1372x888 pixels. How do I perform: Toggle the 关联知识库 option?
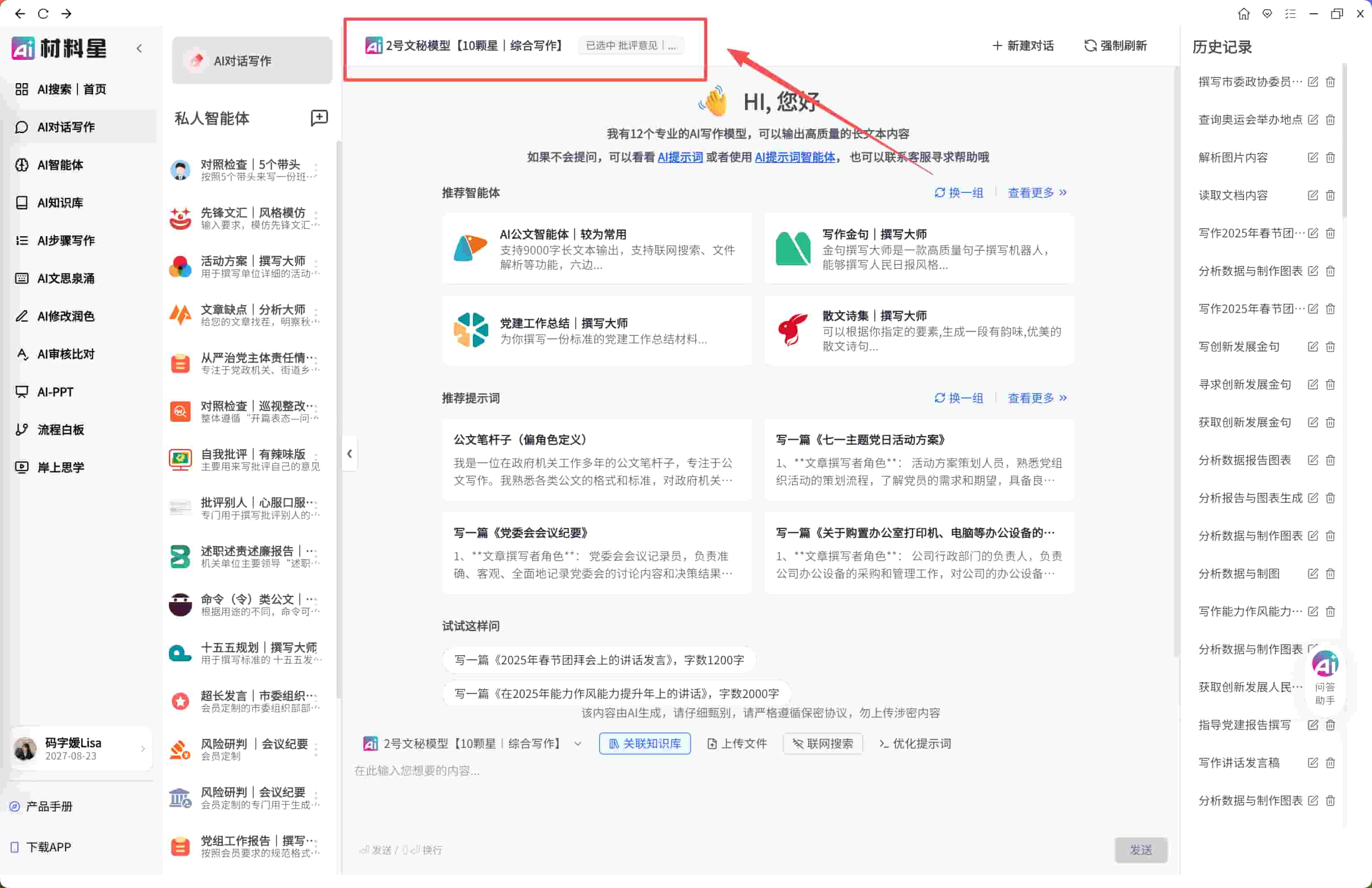point(644,743)
